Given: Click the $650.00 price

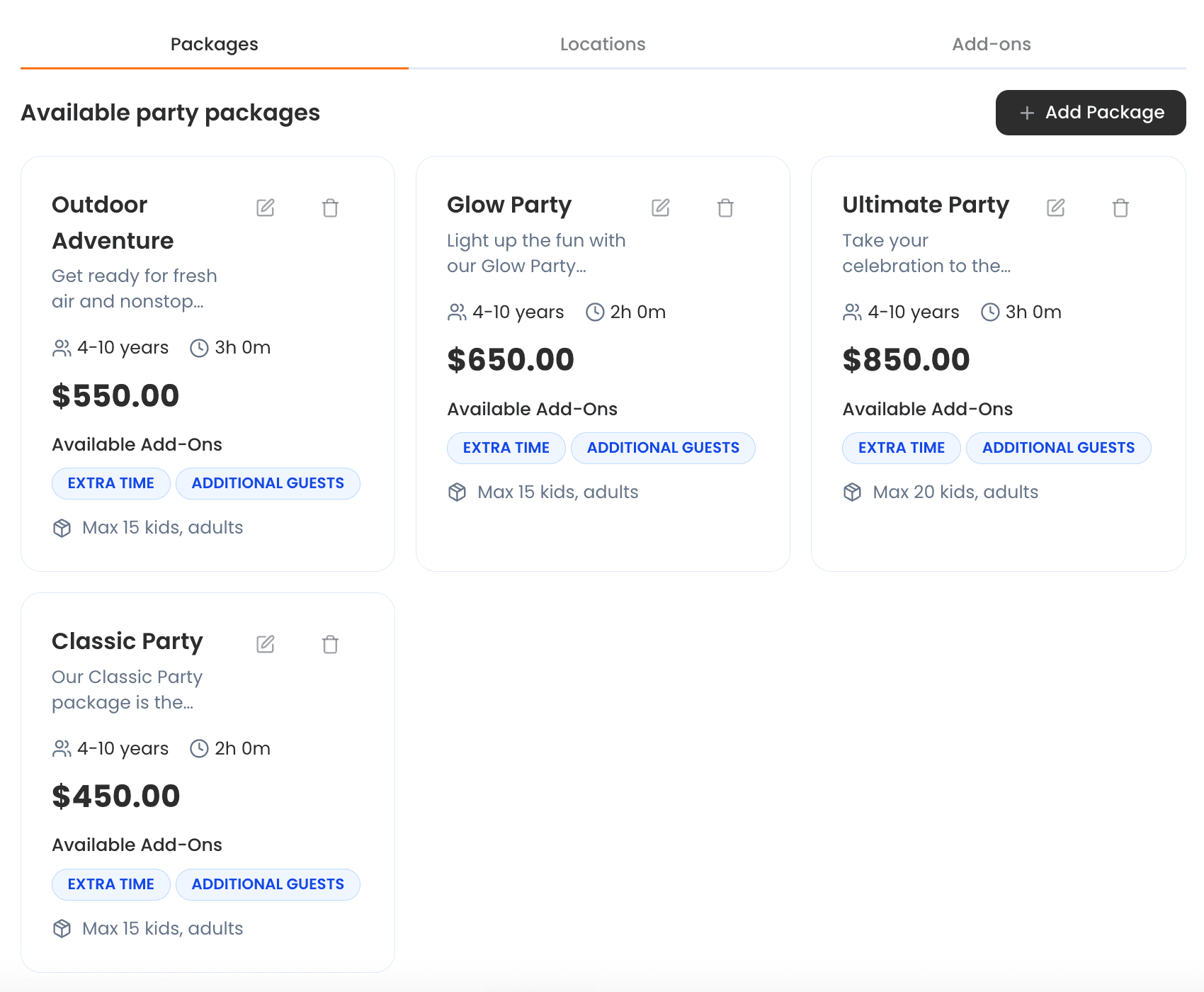Looking at the screenshot, I should (511, 360).
